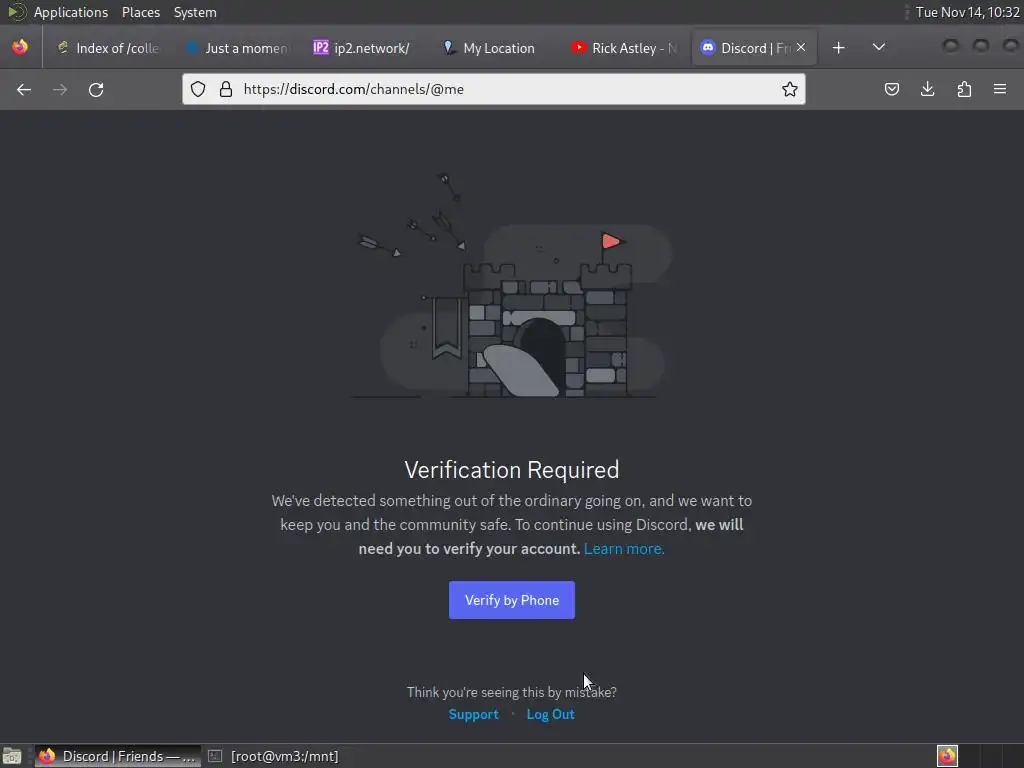Open the Firefox hamburger menu
This screenshot has width=1024, height=768.
click(x=1000, y=89)
